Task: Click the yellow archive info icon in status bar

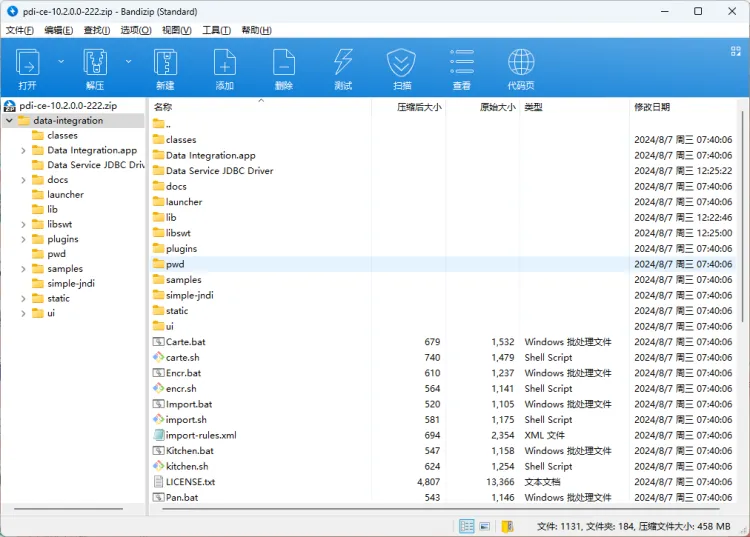Action: click(507, 526)
